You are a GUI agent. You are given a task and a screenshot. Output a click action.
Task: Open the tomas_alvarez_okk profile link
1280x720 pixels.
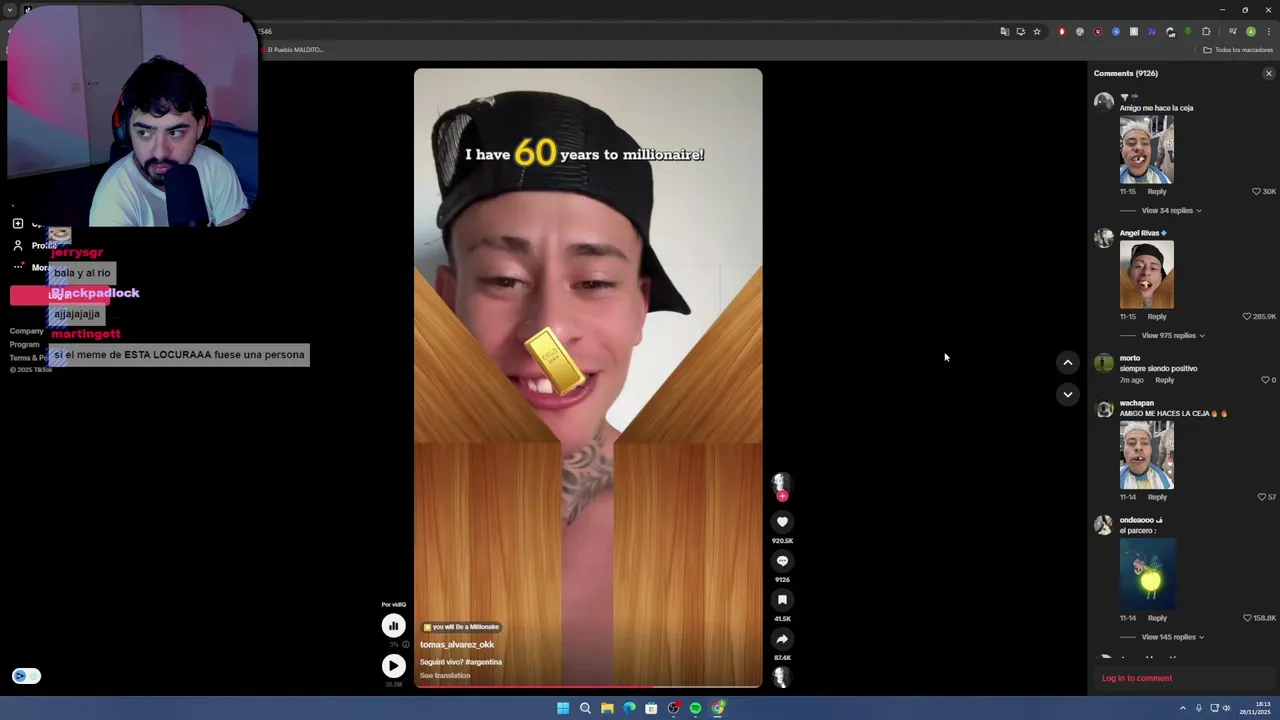pyautogui.click(x=457, y=645)
